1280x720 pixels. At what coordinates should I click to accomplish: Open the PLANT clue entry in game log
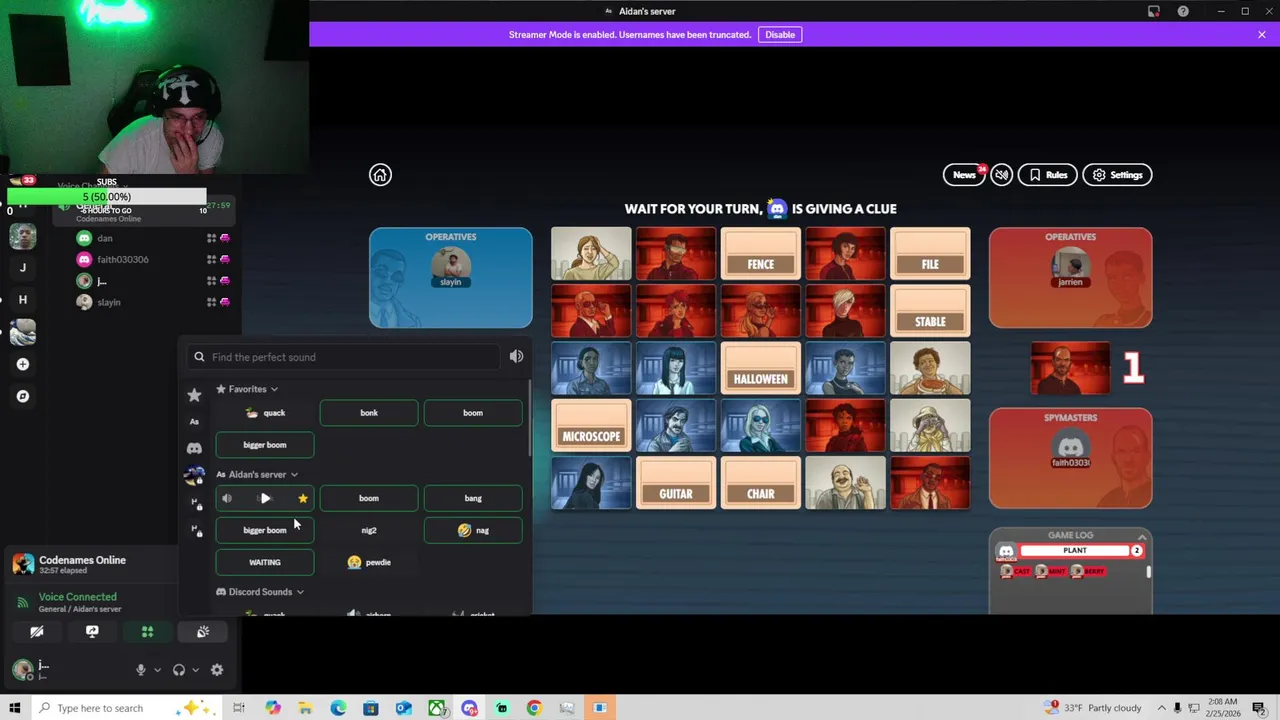pos(1074,551)
